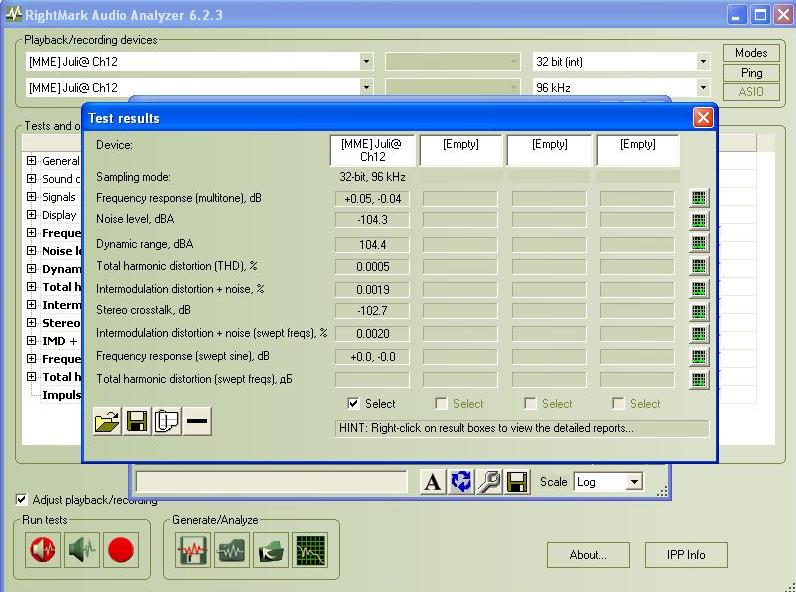Viewport: 796px width, 592px height.
Task: Click the blue refresh arrows icon
Action: (461, 481)
